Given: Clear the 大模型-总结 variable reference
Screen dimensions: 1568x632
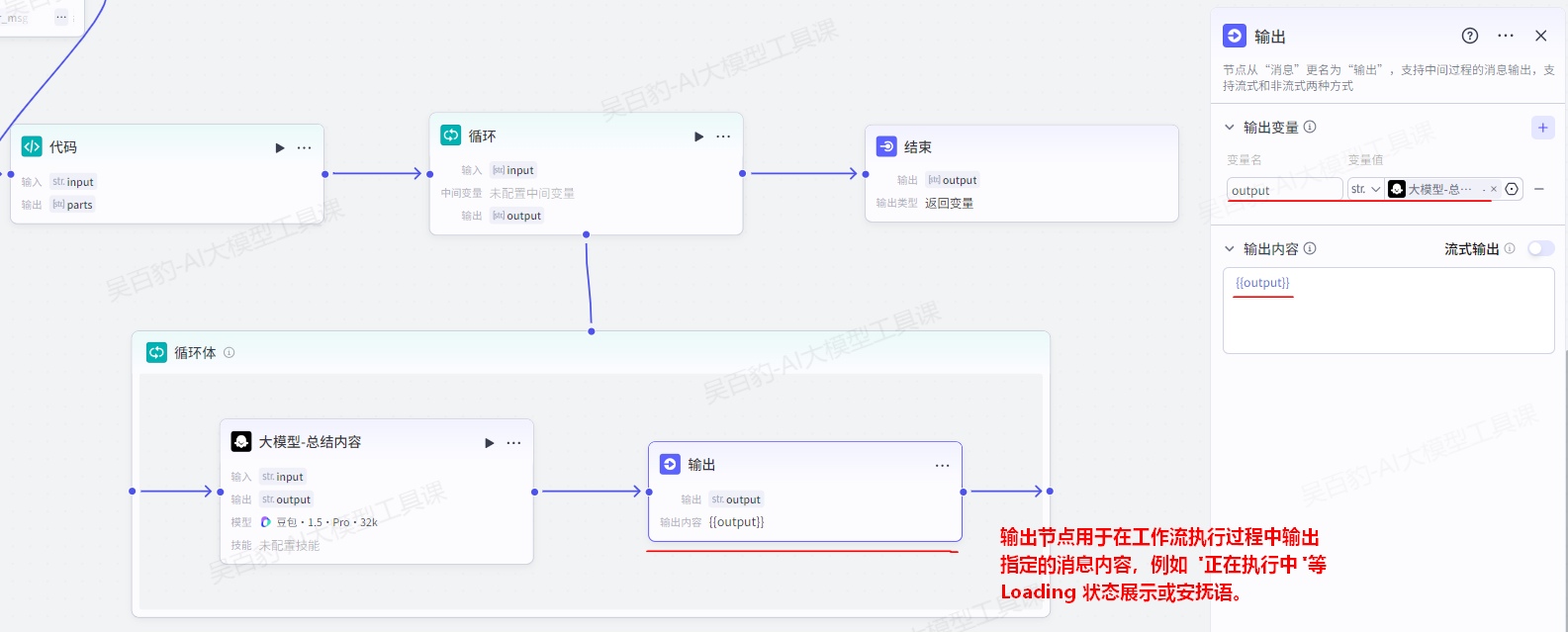Looking at the screenshot, I should click(1494, 189).
